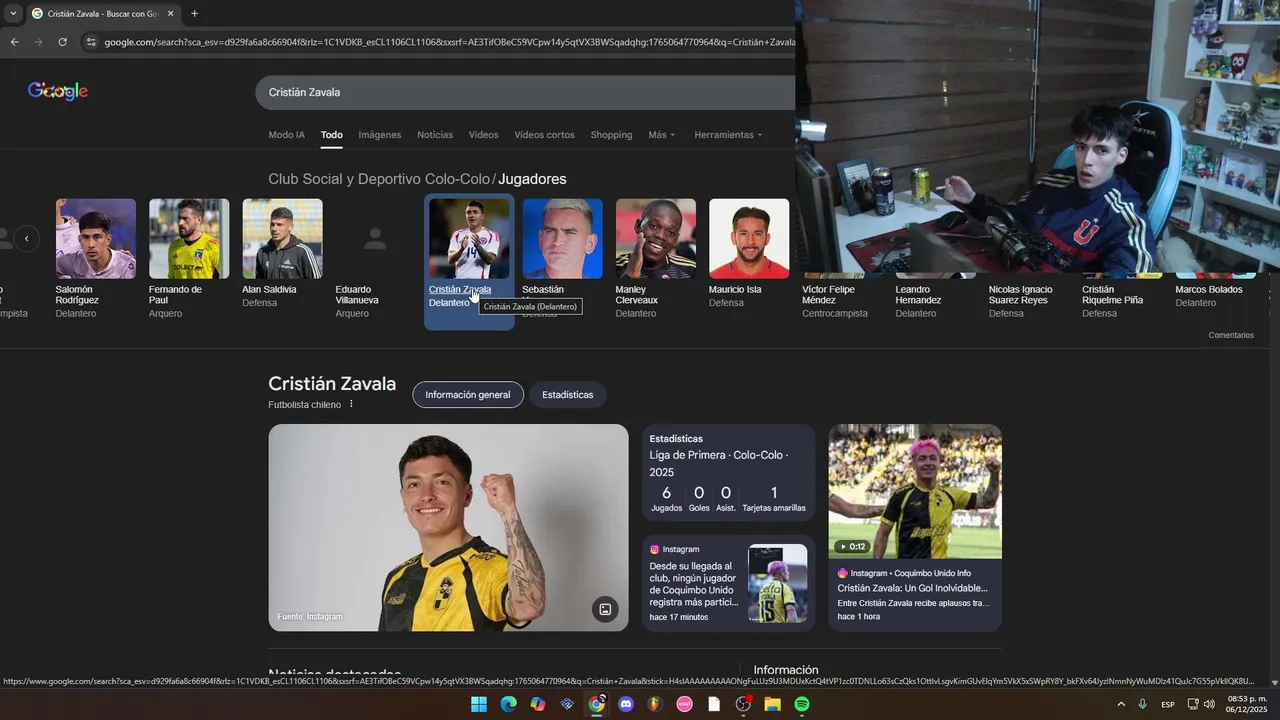Screen dimensions: 1280x720
Task: Open FL Studio from taskbar
Action: [x=655, y=704]
